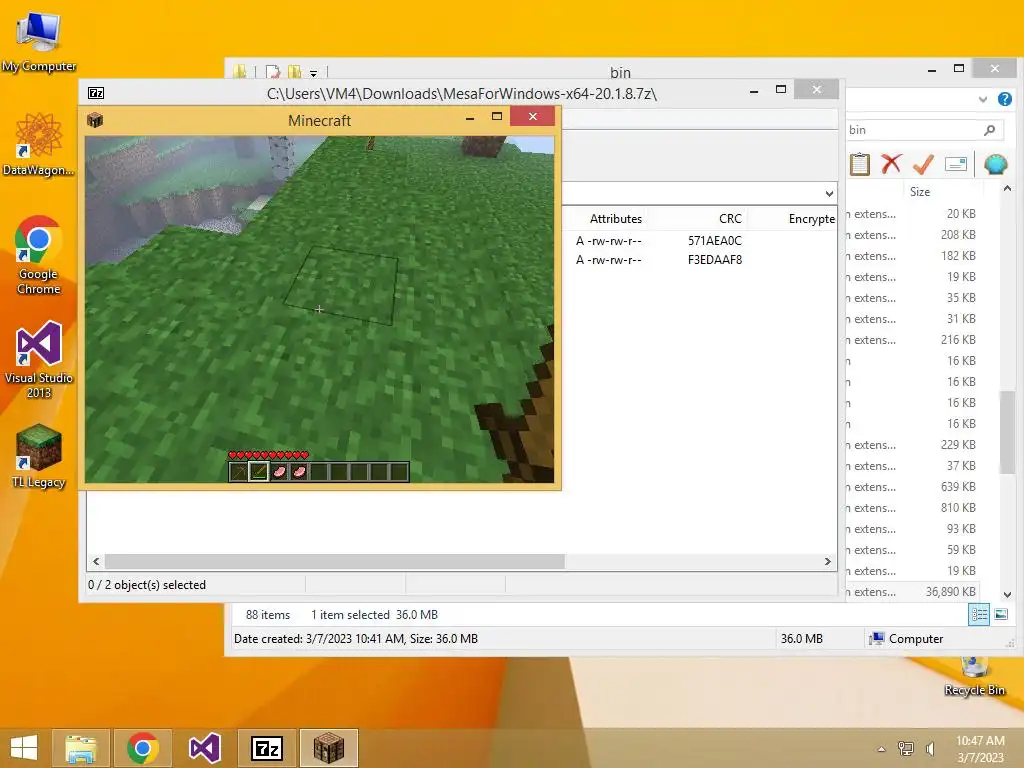Viewport: 1024px width, 768px height.
Task: Select the 208 KB file row
Action: [912, 234]
